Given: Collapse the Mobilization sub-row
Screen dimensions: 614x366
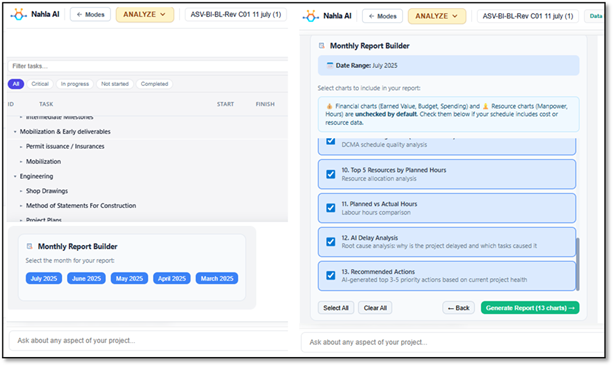Looking at the screenshot, I should click(x=21, y=162).
